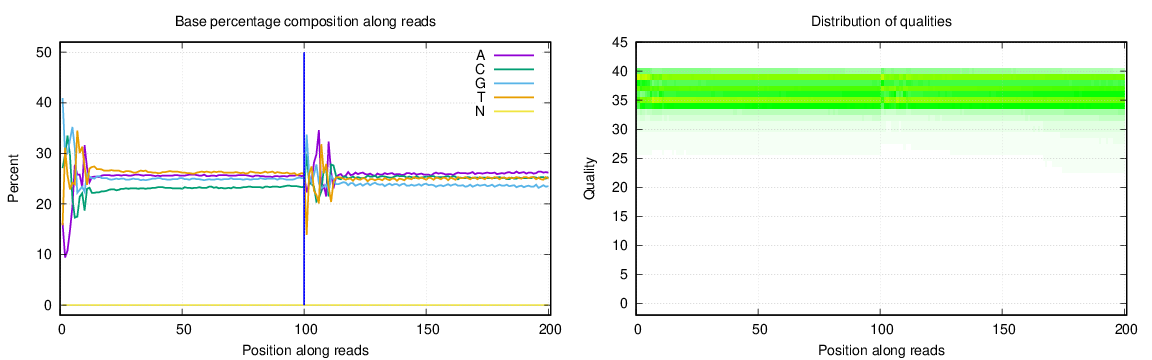Click the left chart's Position along reads label
Image resolution: width=1152 pixels, height=360 pixels.
pos(306,350)
